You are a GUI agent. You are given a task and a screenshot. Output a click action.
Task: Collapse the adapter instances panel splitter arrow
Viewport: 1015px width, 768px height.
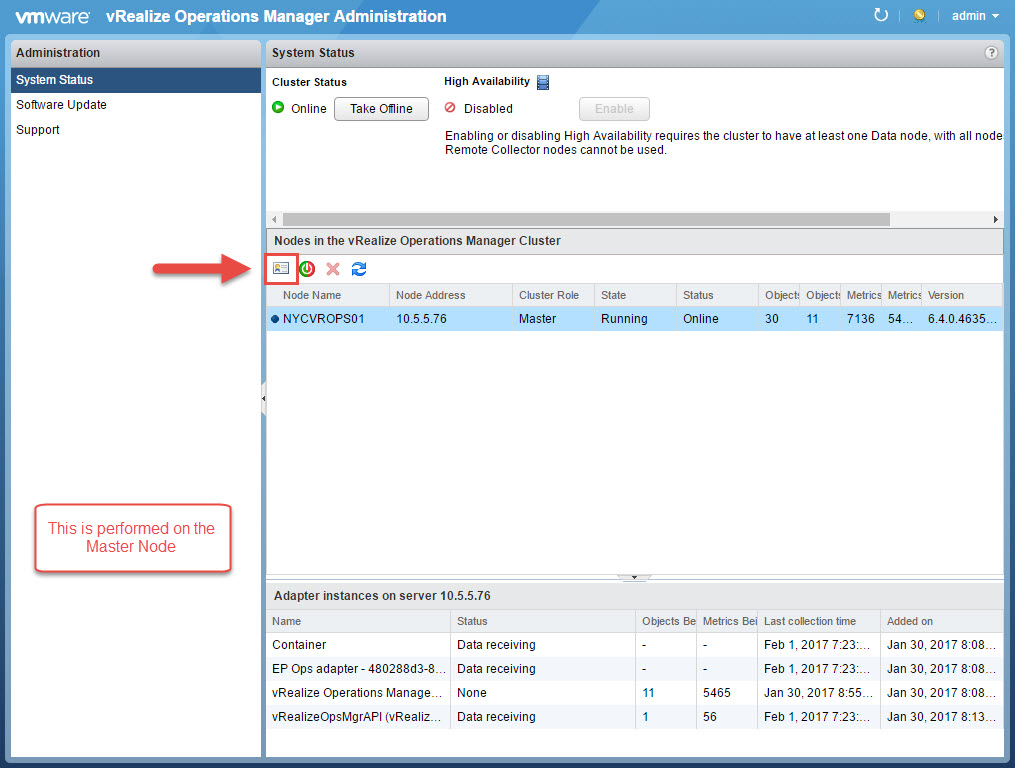[634, 577]
